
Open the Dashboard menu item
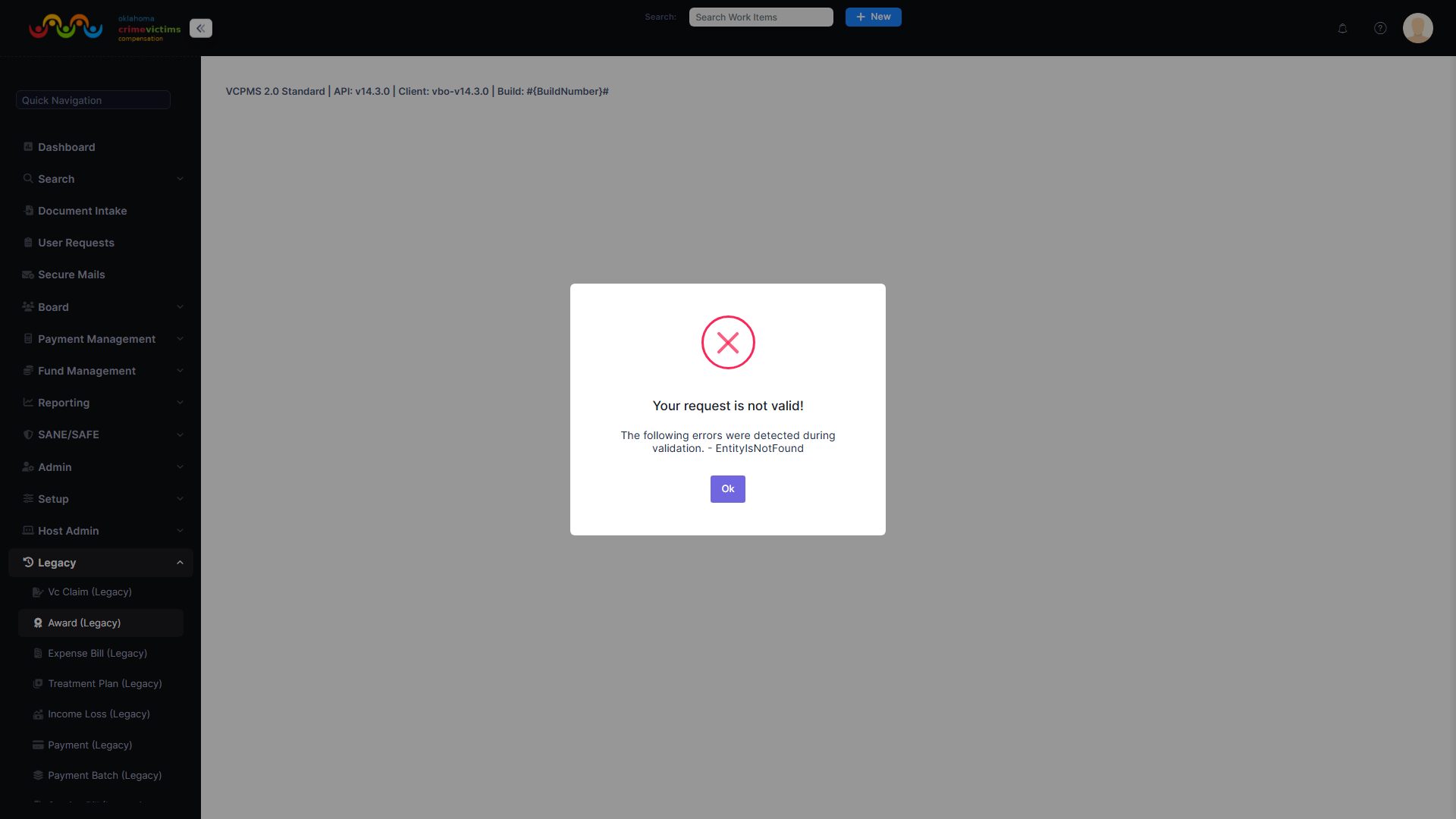click(67, 146)
